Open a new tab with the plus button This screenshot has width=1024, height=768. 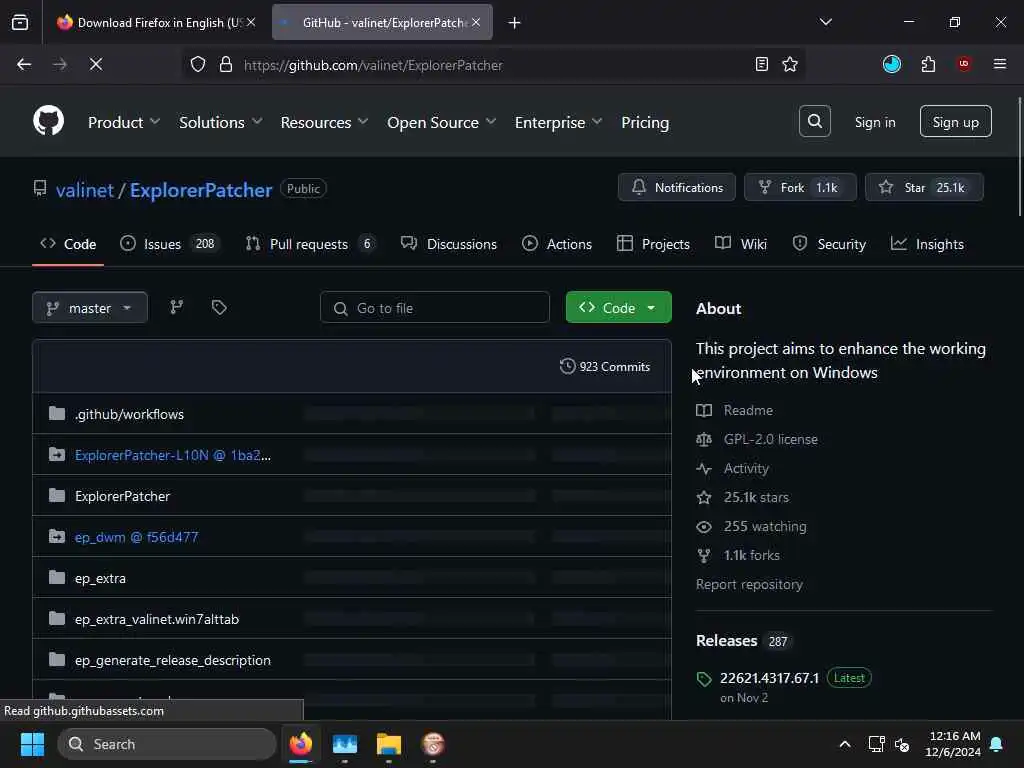(x=515, y=23)
